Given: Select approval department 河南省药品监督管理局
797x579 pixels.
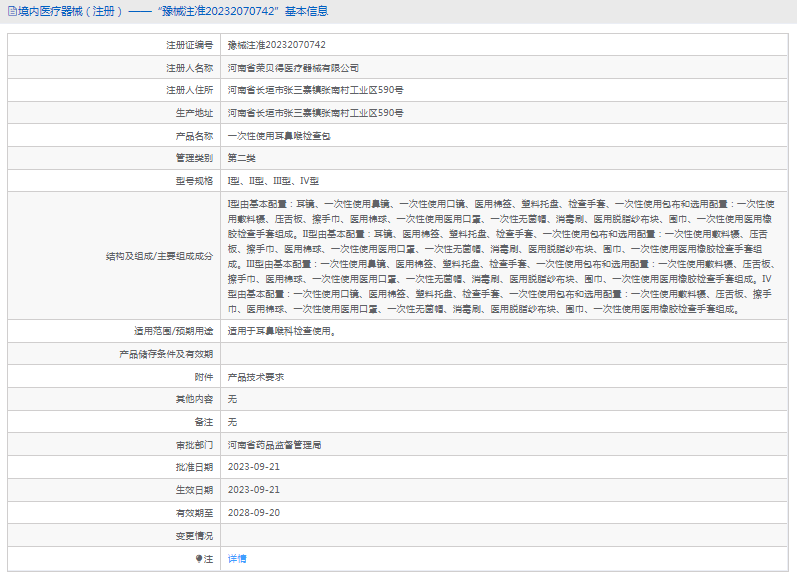Looking at the screenshot, I should pos(274,445).
